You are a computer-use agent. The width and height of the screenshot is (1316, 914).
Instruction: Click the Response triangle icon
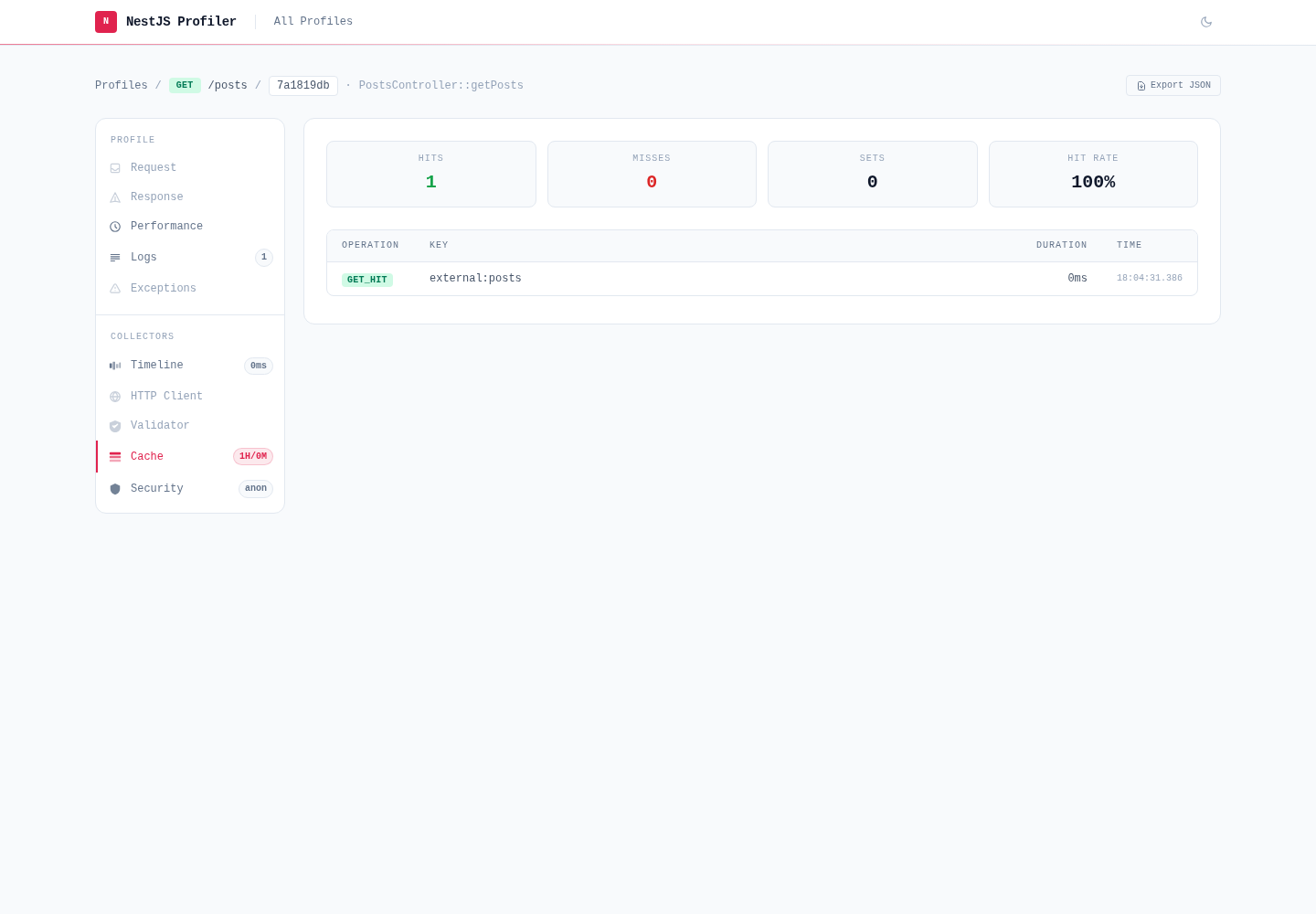[115, 197]
